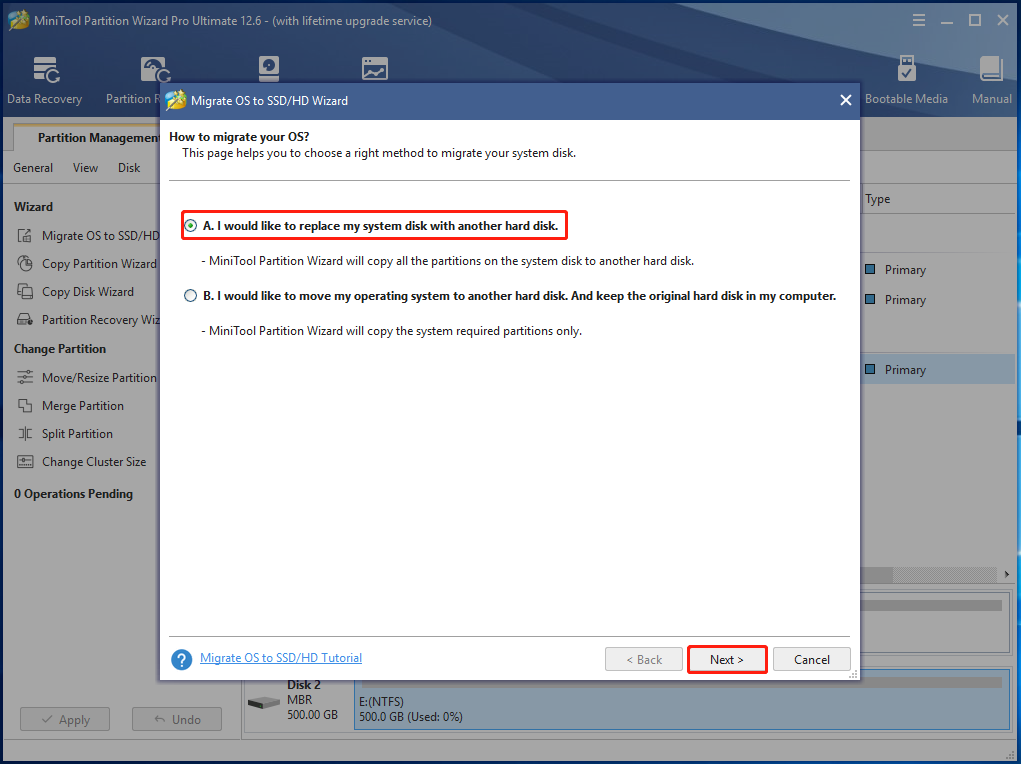
Task: Click 'Split Partition' text in sidebar
Action: point(77,434)
